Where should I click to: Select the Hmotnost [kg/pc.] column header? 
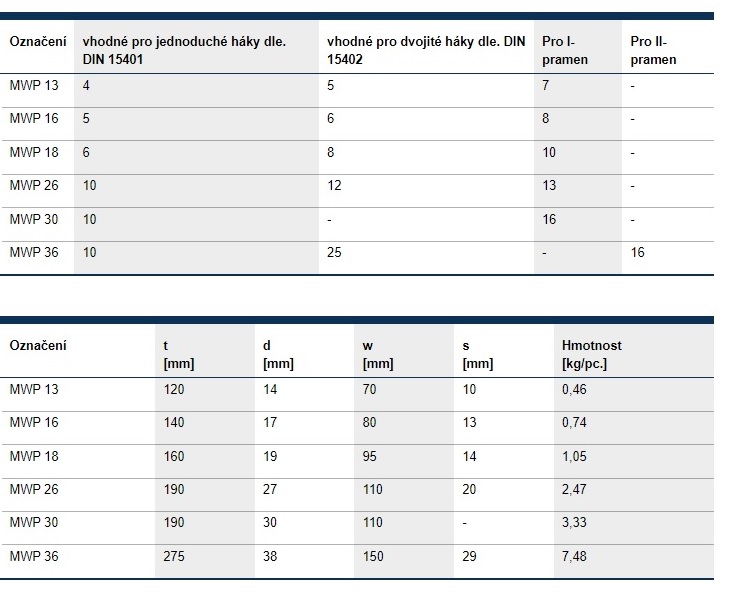592,355
